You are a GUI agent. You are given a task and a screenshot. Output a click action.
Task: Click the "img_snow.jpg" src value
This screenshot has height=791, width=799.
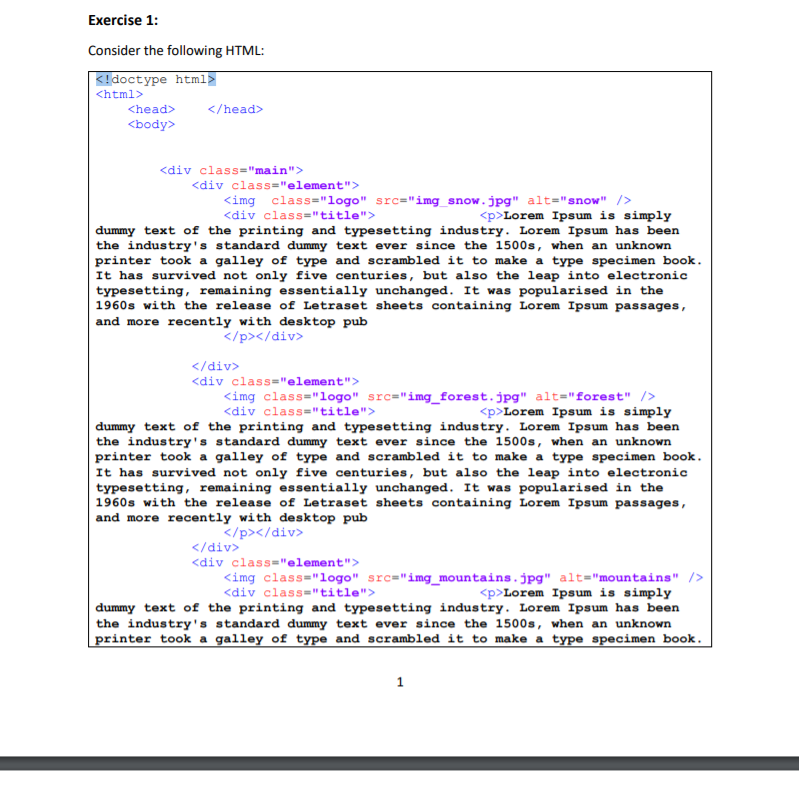tap(463, 201)
